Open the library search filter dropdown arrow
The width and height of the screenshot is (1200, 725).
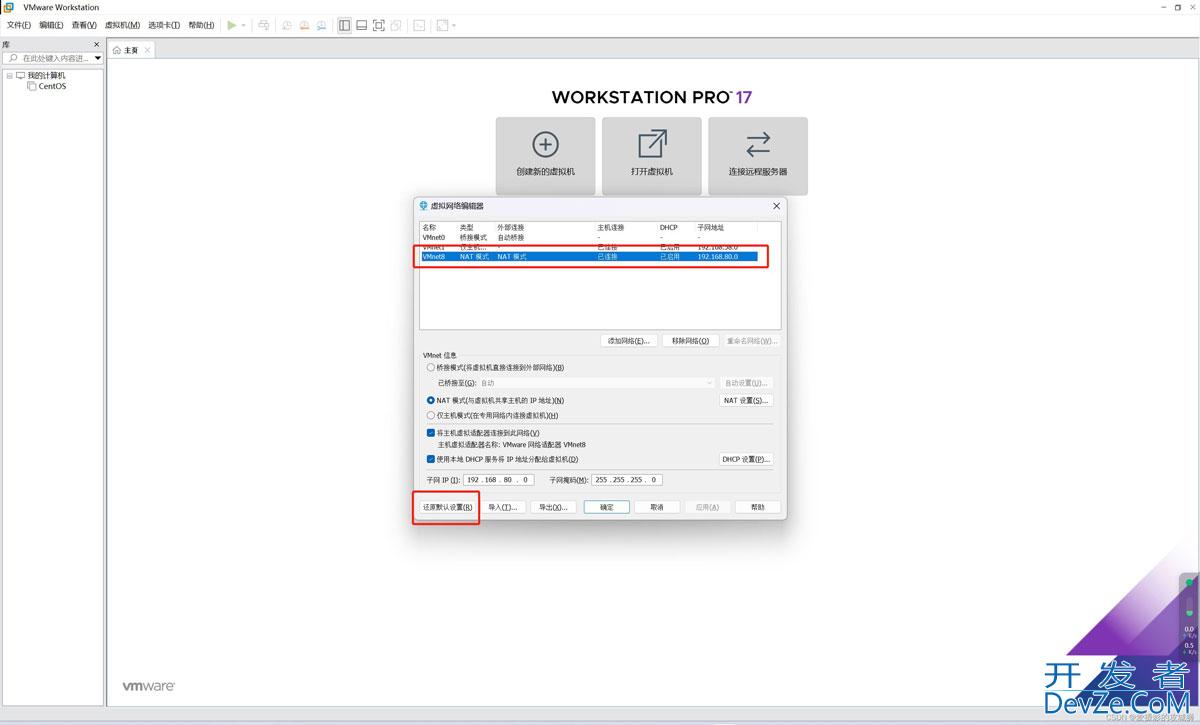[x=98, y=58]
